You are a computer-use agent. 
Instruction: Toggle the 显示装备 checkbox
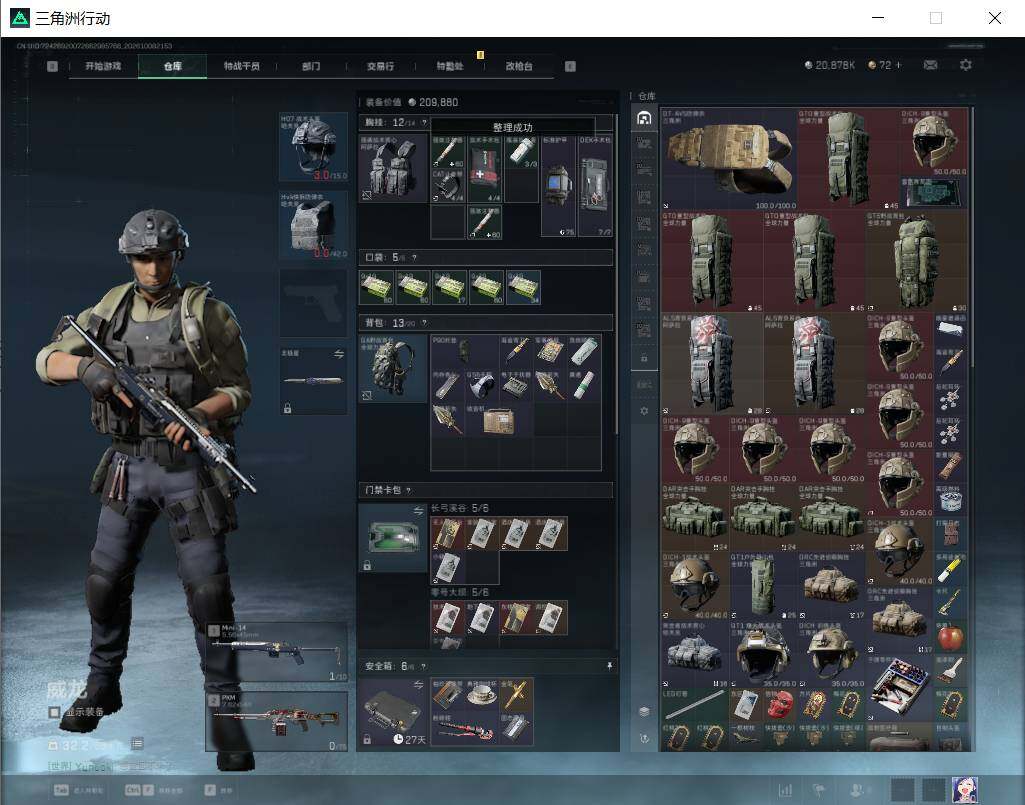54,712
